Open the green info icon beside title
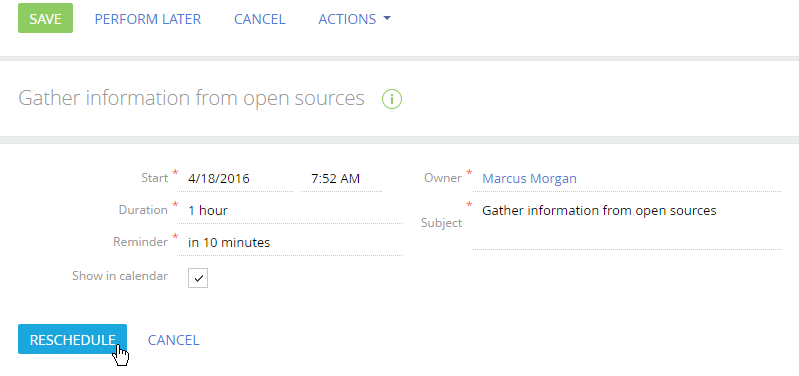Image resolution: width=799 pixels, height=376 pixels. [392, 99]
